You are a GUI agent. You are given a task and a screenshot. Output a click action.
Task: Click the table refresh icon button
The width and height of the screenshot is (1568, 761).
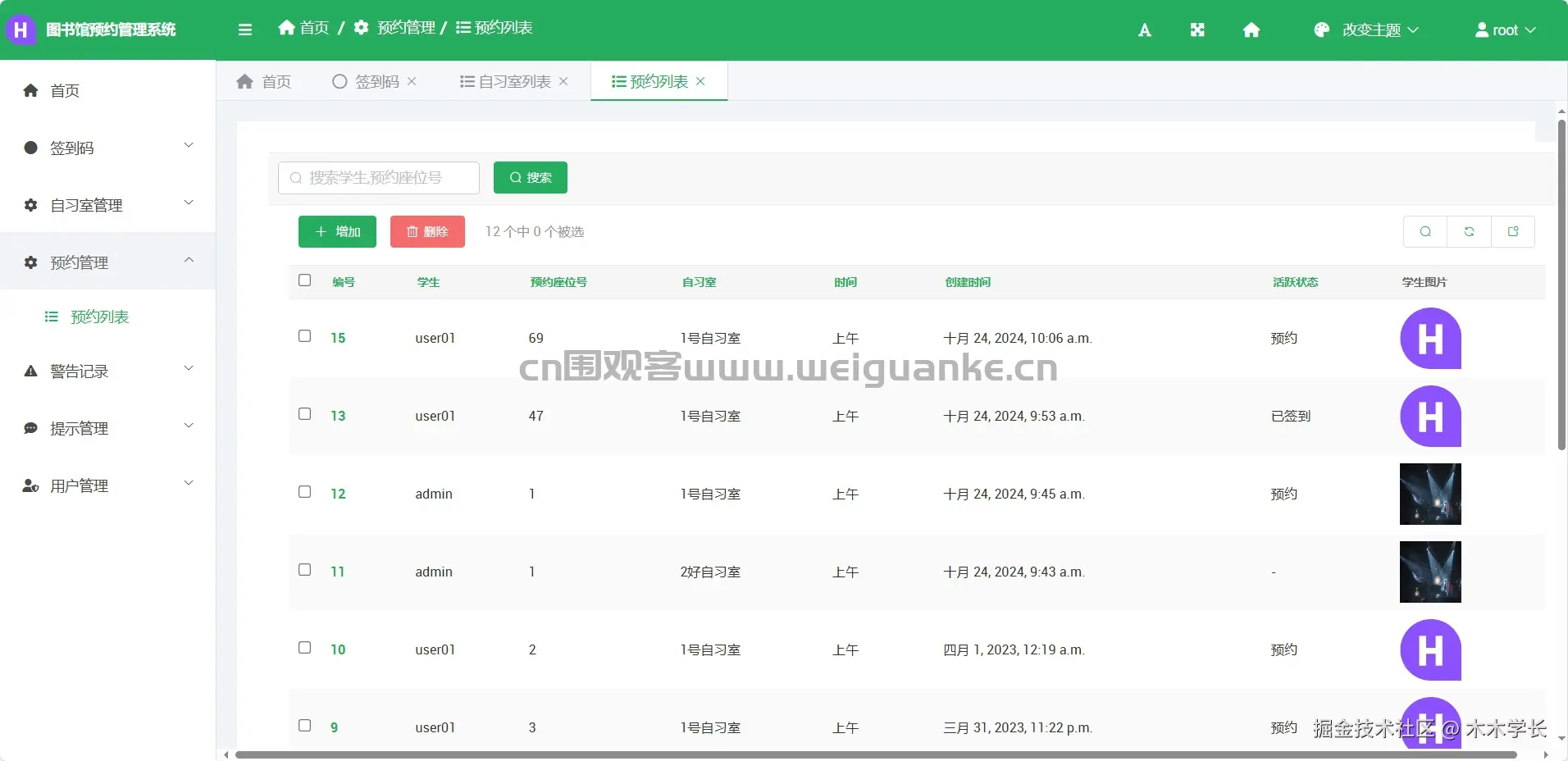(1469, 231)
